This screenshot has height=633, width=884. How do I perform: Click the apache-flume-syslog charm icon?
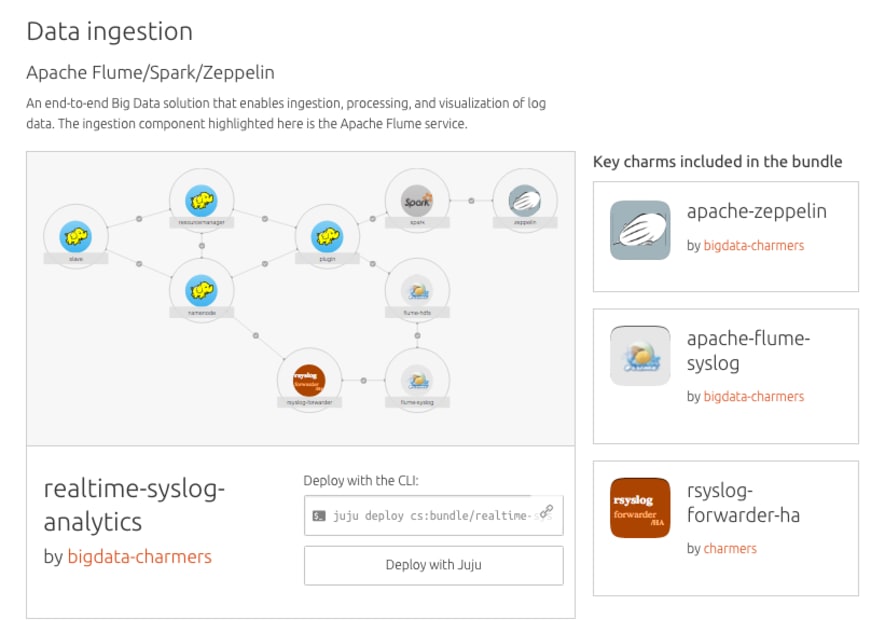(640, 356)
